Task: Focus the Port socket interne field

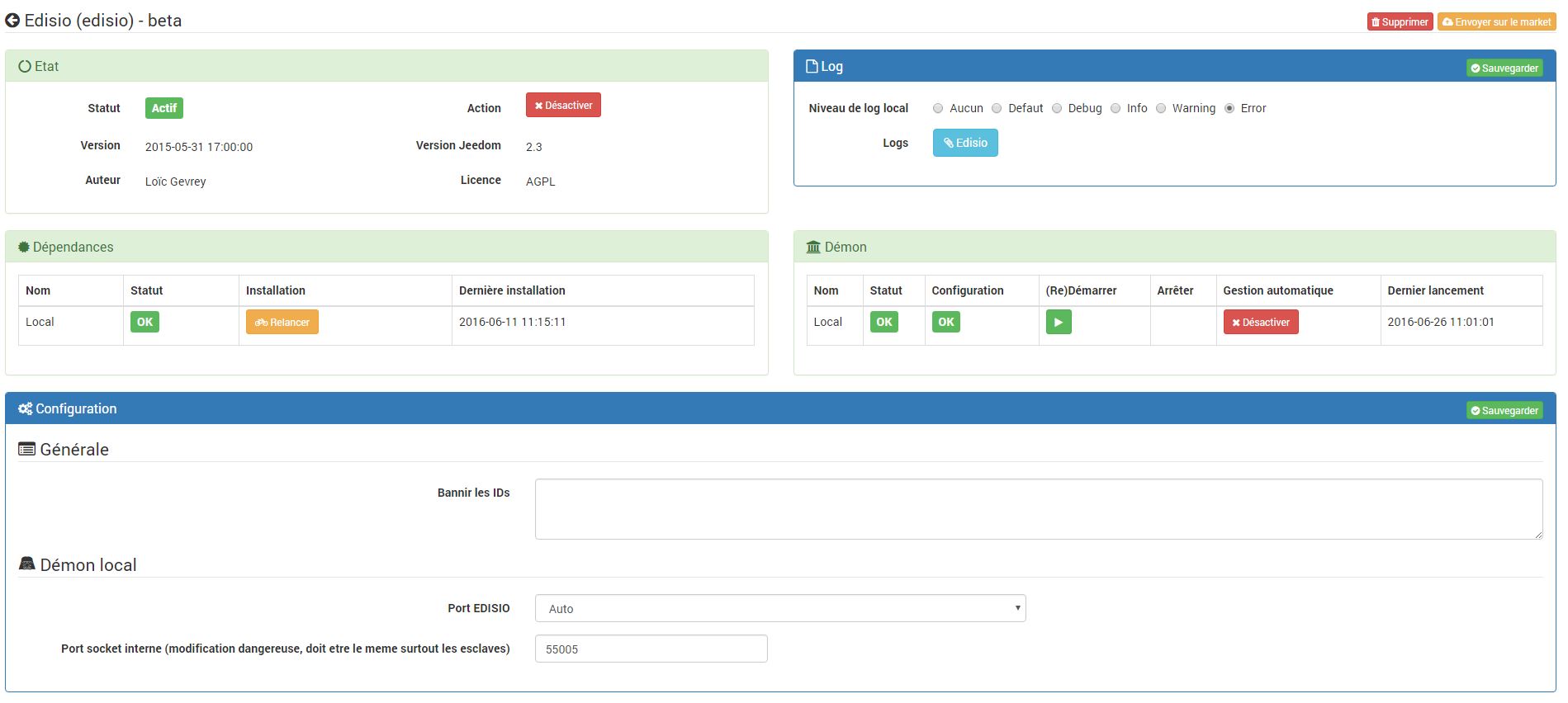Action: click(x=651, y=649)
